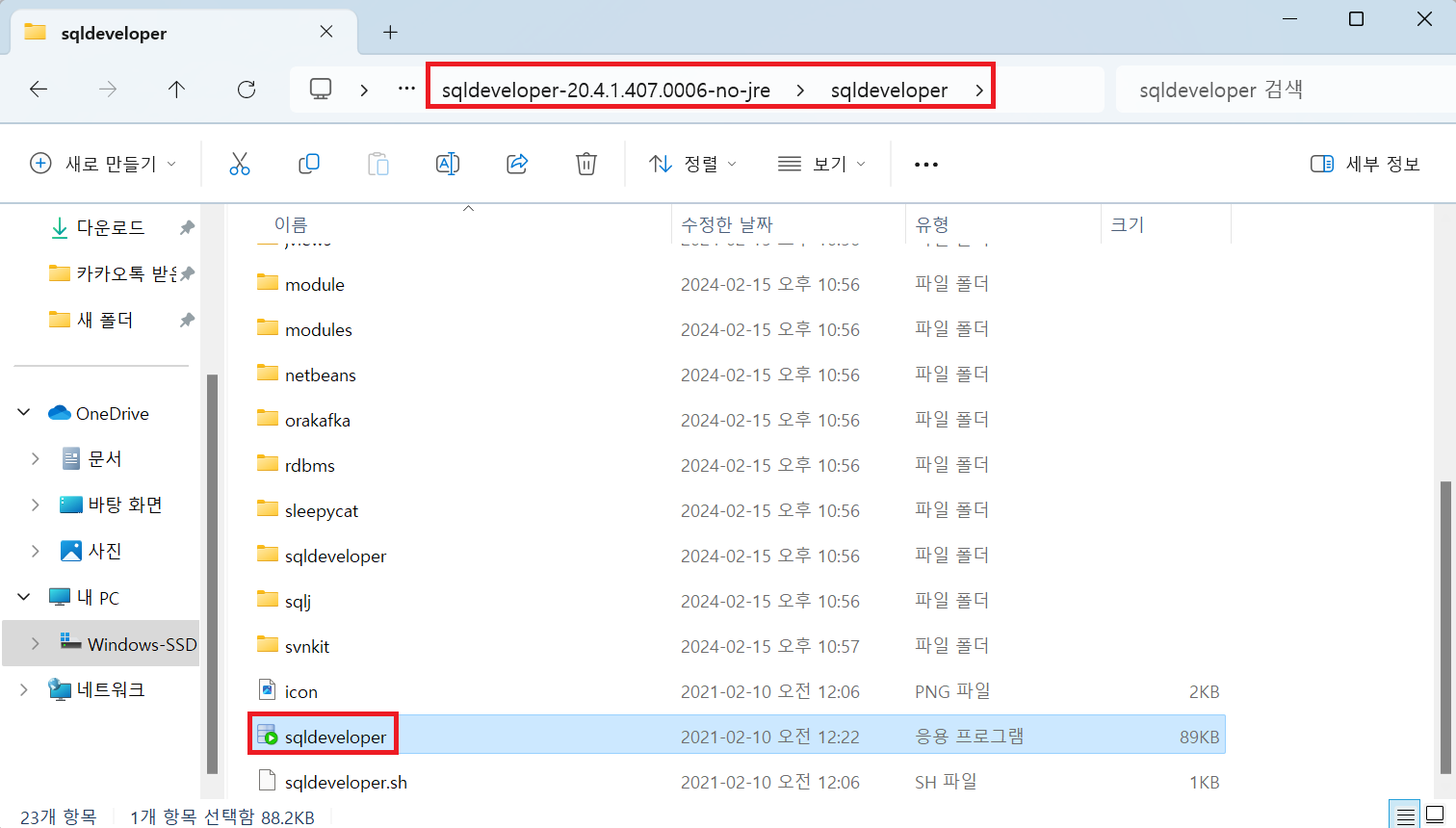Select the Cut icon on the toolbar
1456x828 pixels.
239,164
